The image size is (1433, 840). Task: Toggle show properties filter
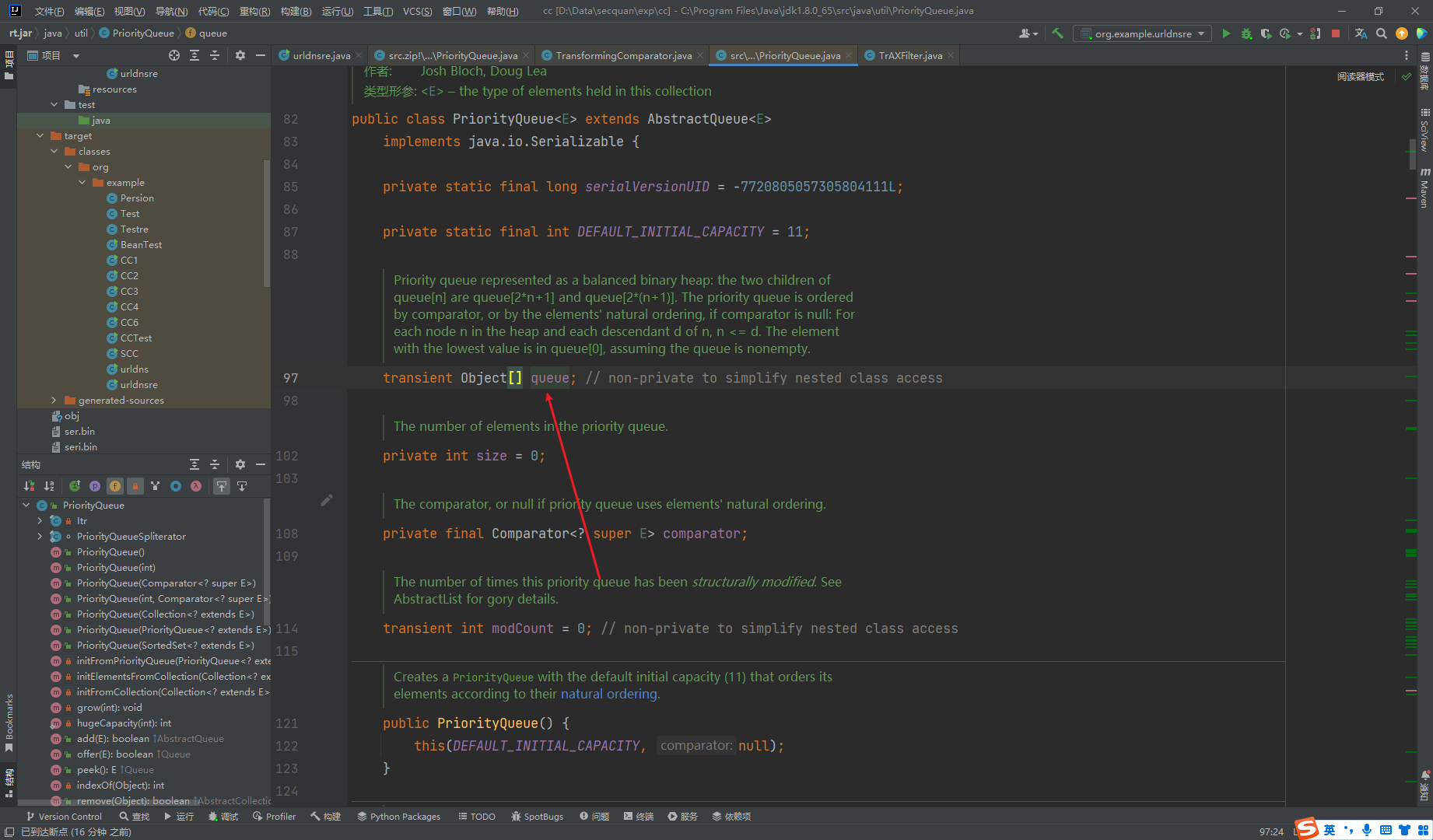point(95,486)
